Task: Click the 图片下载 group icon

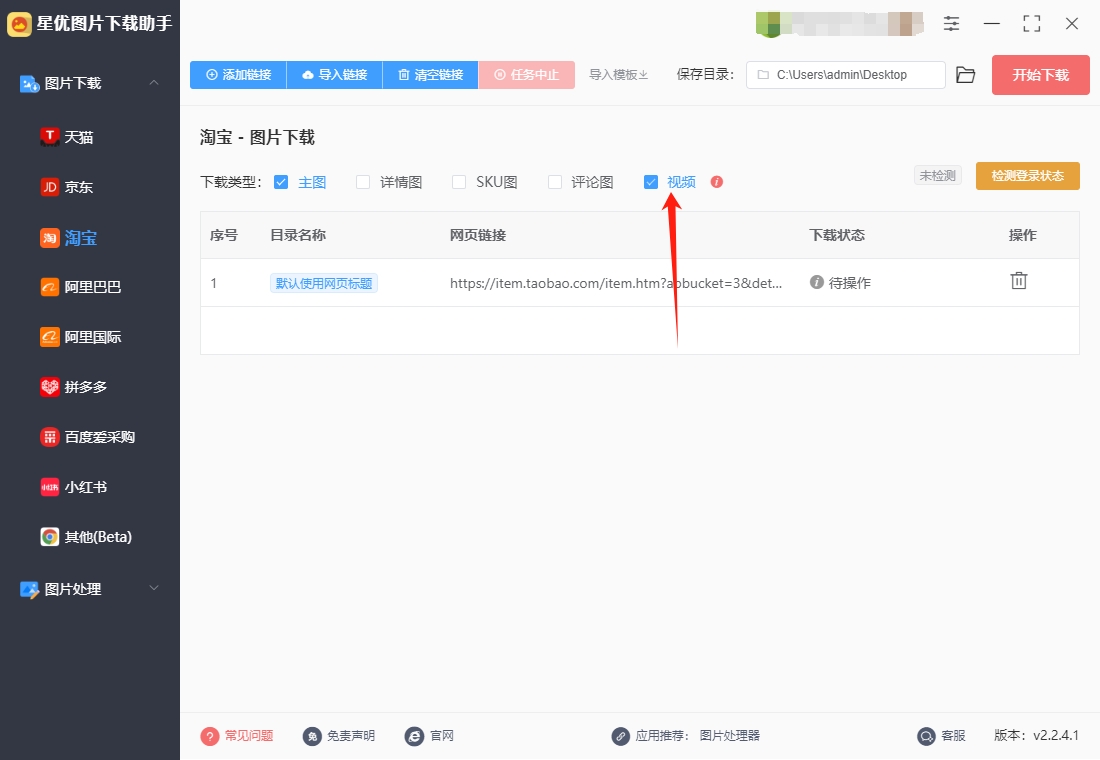Action: 29,84
